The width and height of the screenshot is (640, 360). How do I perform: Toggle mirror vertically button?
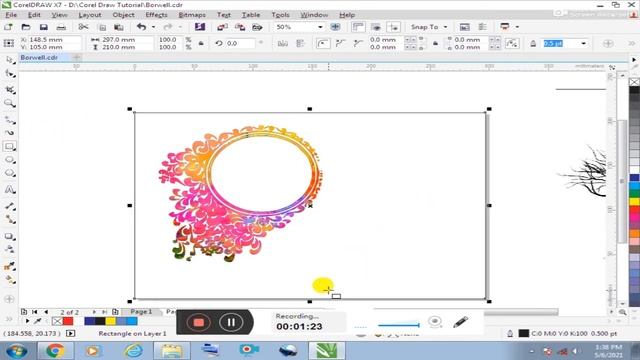tap(300, 43)
